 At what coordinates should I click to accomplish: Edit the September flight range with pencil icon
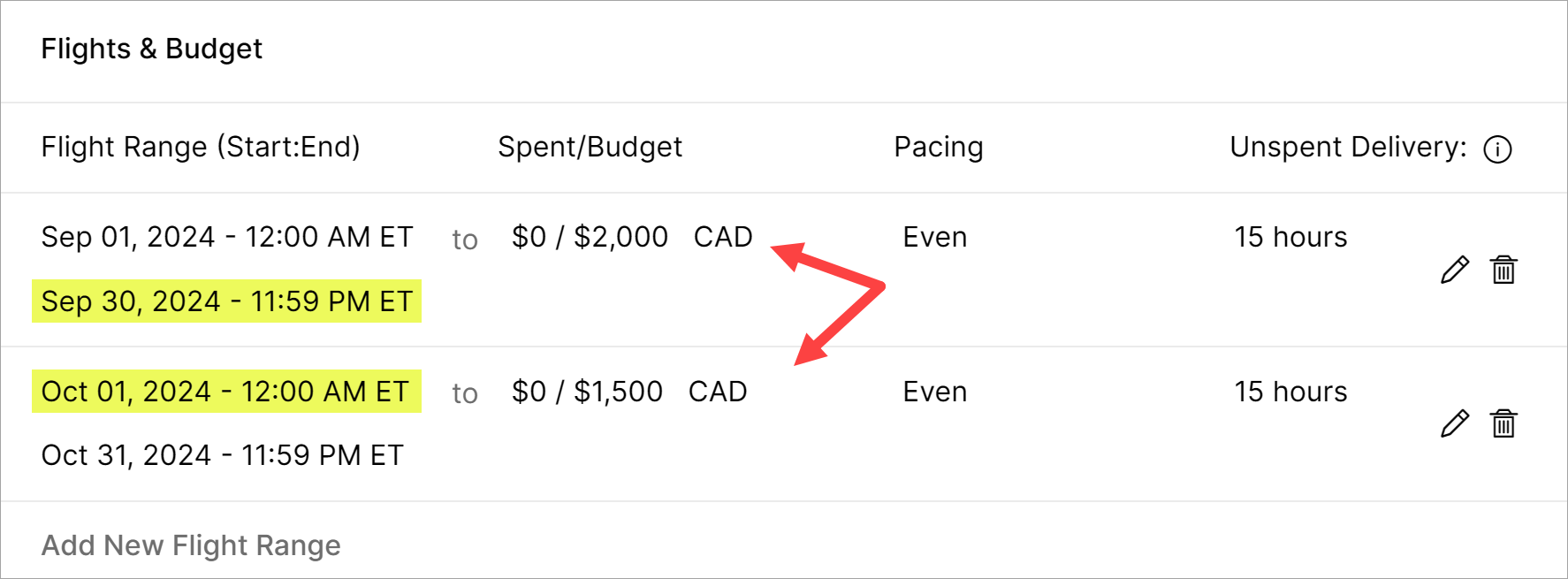point(1454,270)
